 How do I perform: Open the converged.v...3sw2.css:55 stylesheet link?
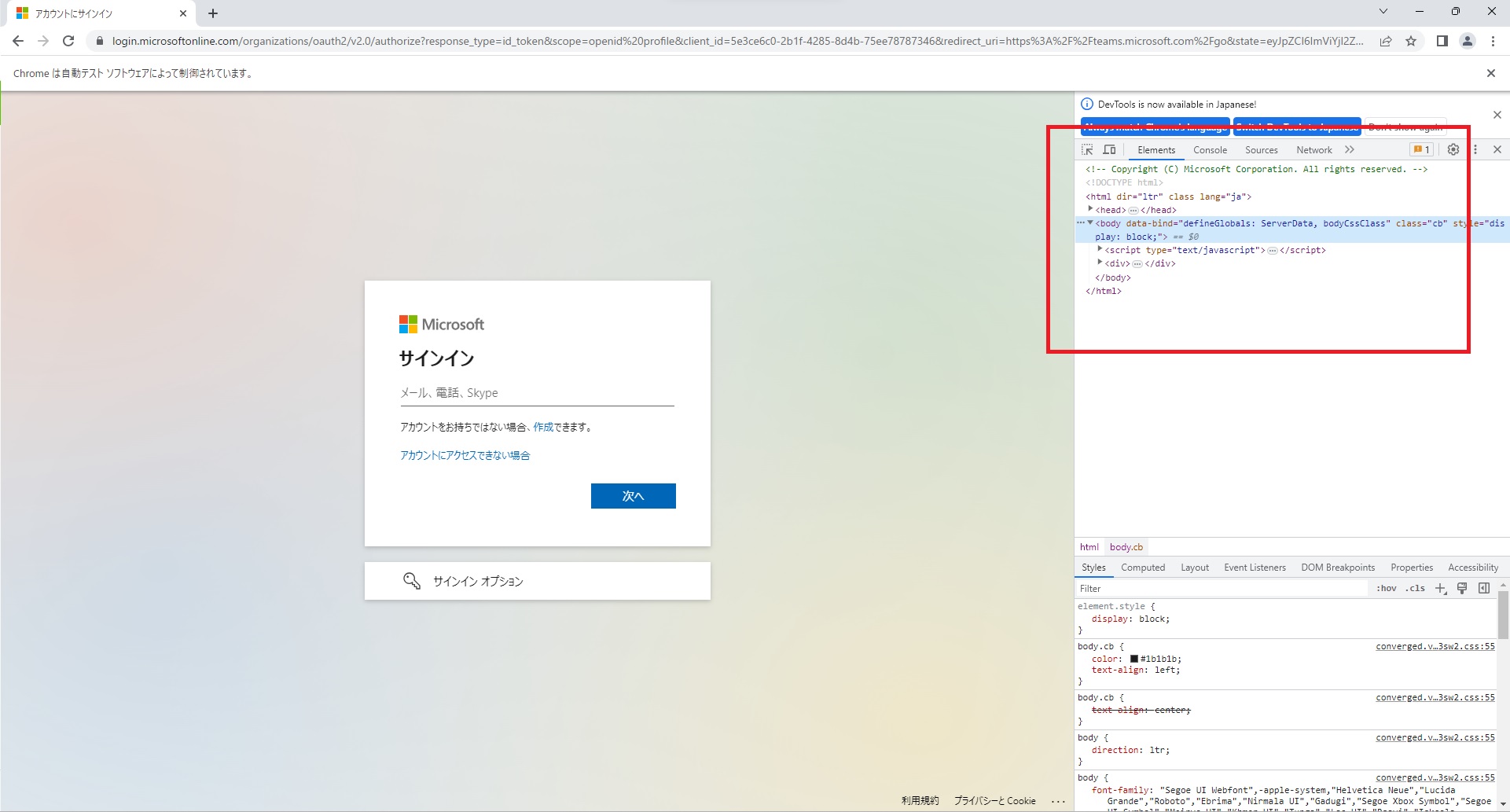point(1435,646)
